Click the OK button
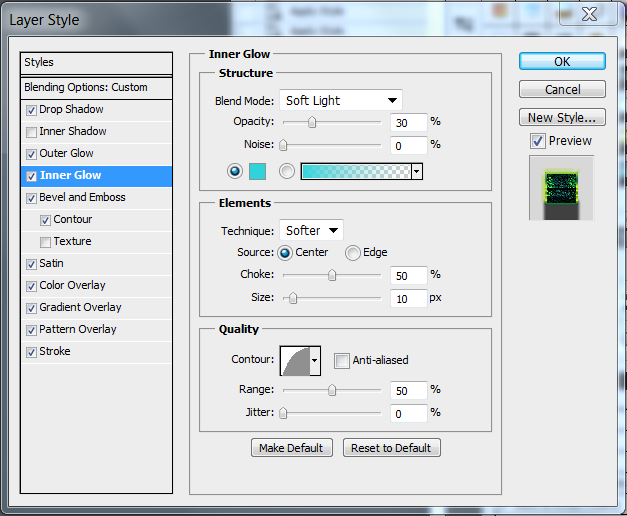Image resolution: width=627 pixels, height=516 pixels. 562,62
